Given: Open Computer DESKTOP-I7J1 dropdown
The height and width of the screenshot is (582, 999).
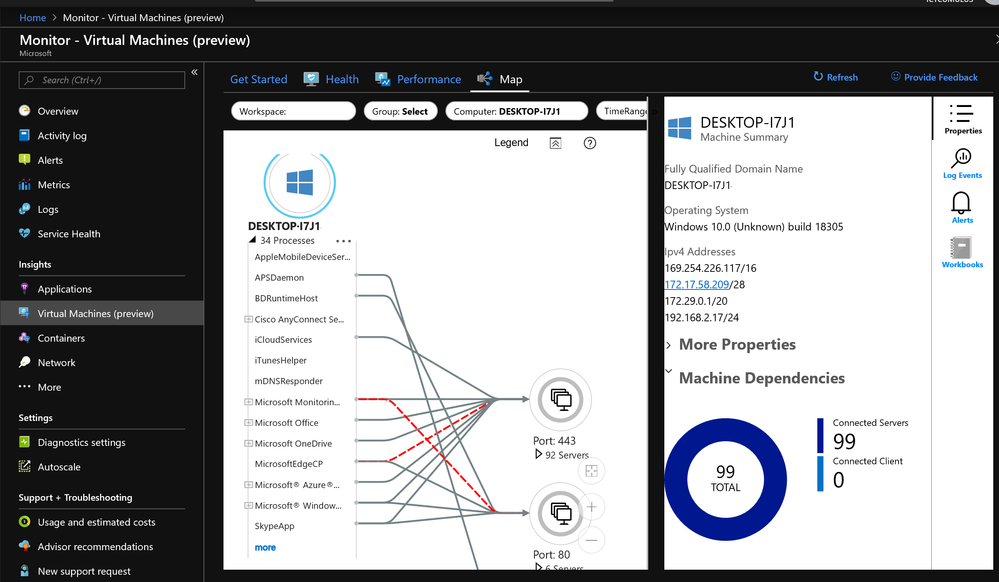Looking at the screenshot, I should click(x=516, y=111).
